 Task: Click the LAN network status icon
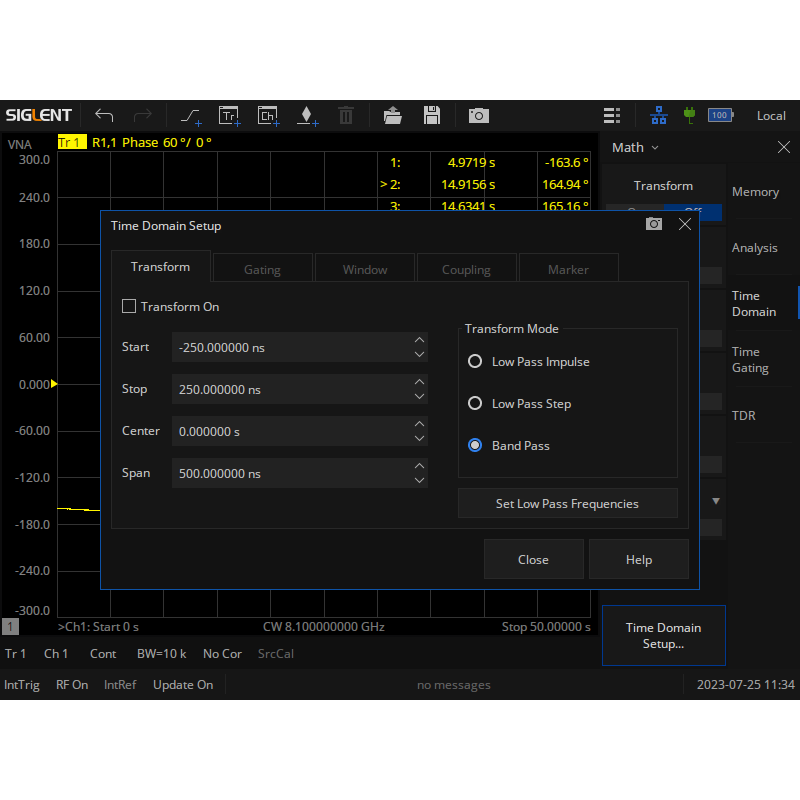pos(659,115)
